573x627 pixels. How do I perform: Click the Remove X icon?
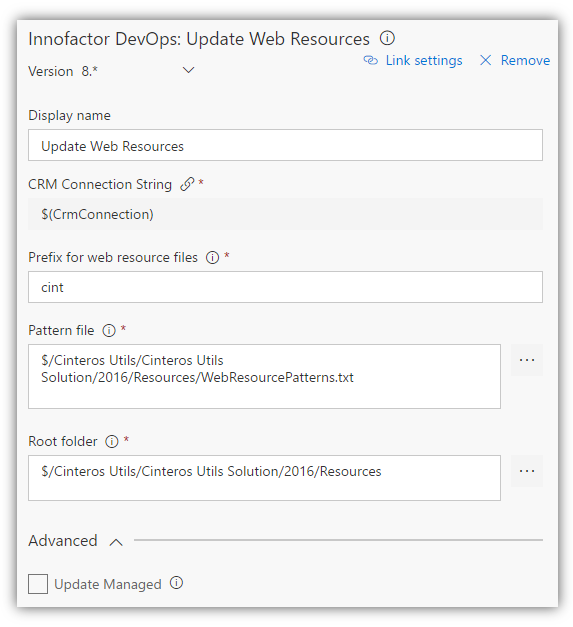[485, 60]
